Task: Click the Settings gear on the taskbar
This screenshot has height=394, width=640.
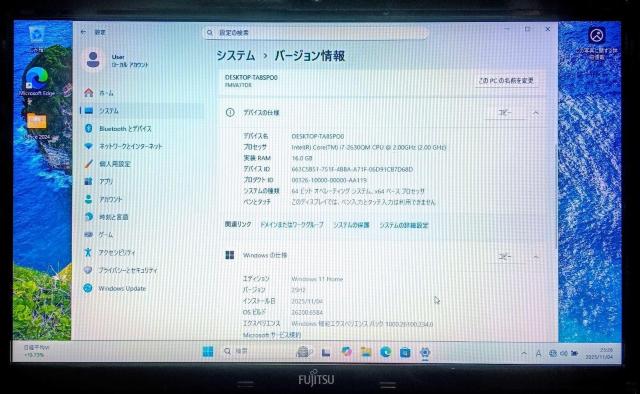Action: [x=425, y=352]
